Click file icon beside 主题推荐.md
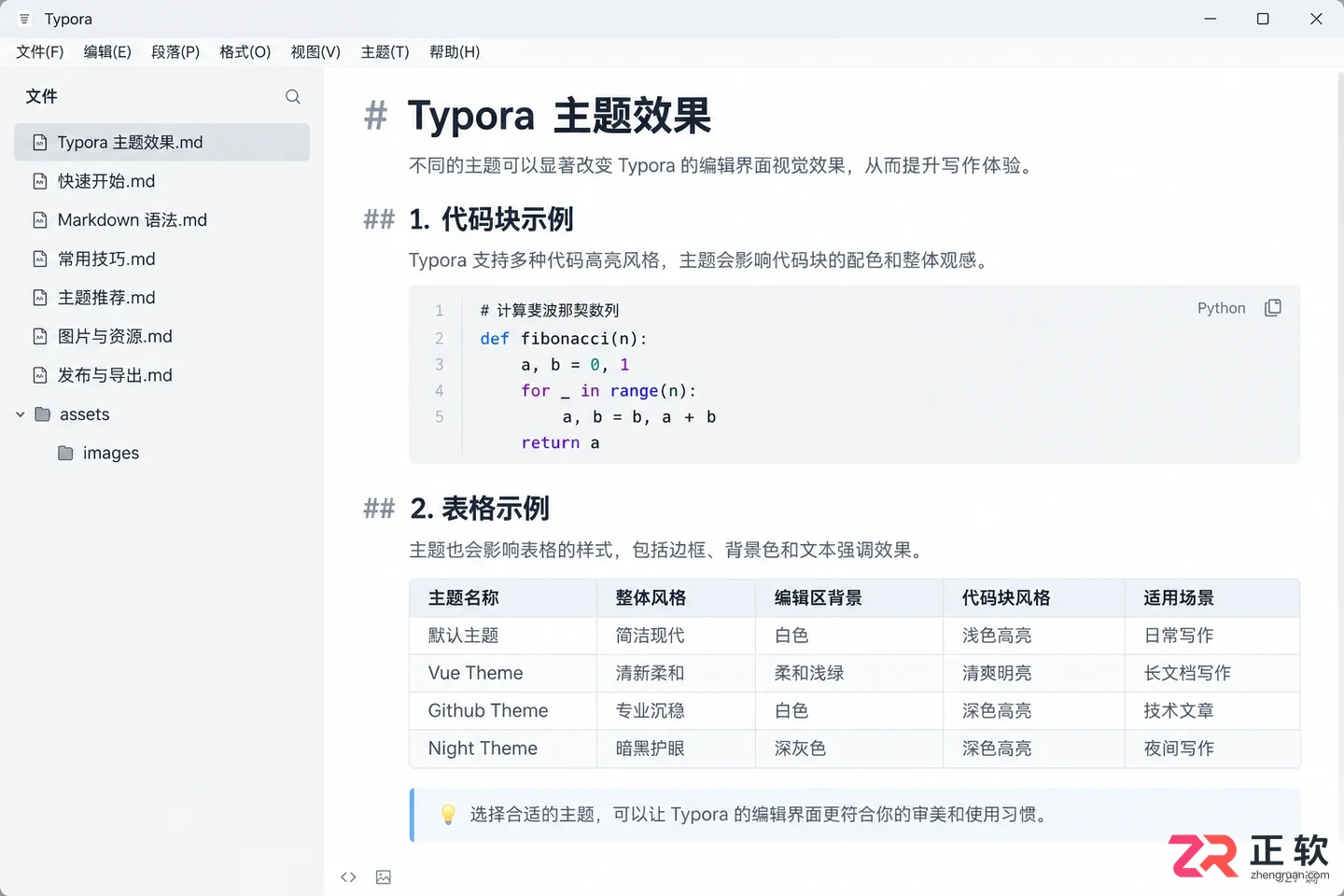Image resolution: width=1344 pixels, height=896 pixels. click(x=40, y=298)
